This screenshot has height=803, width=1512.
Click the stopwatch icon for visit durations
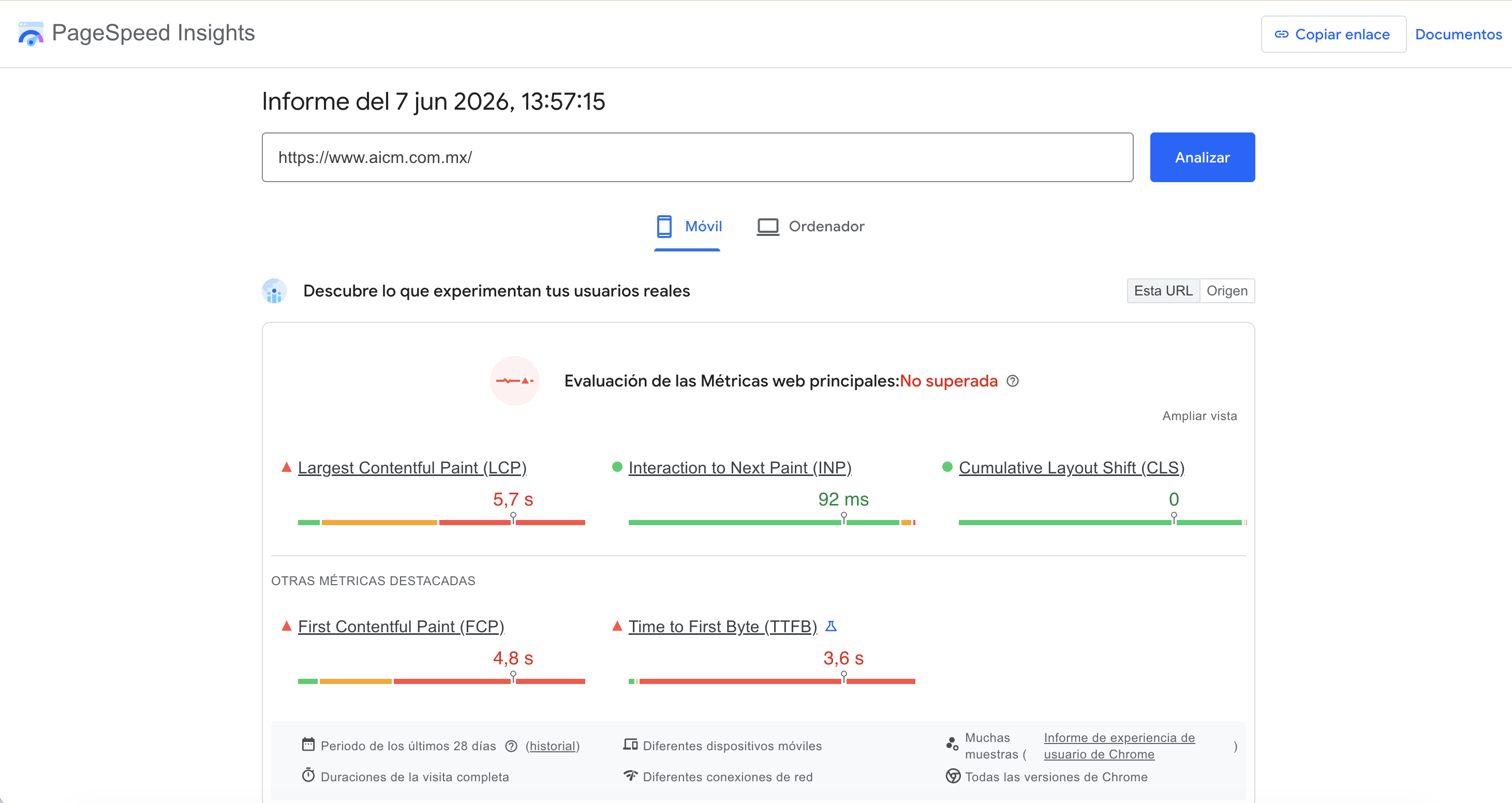(x=308, y=776)
